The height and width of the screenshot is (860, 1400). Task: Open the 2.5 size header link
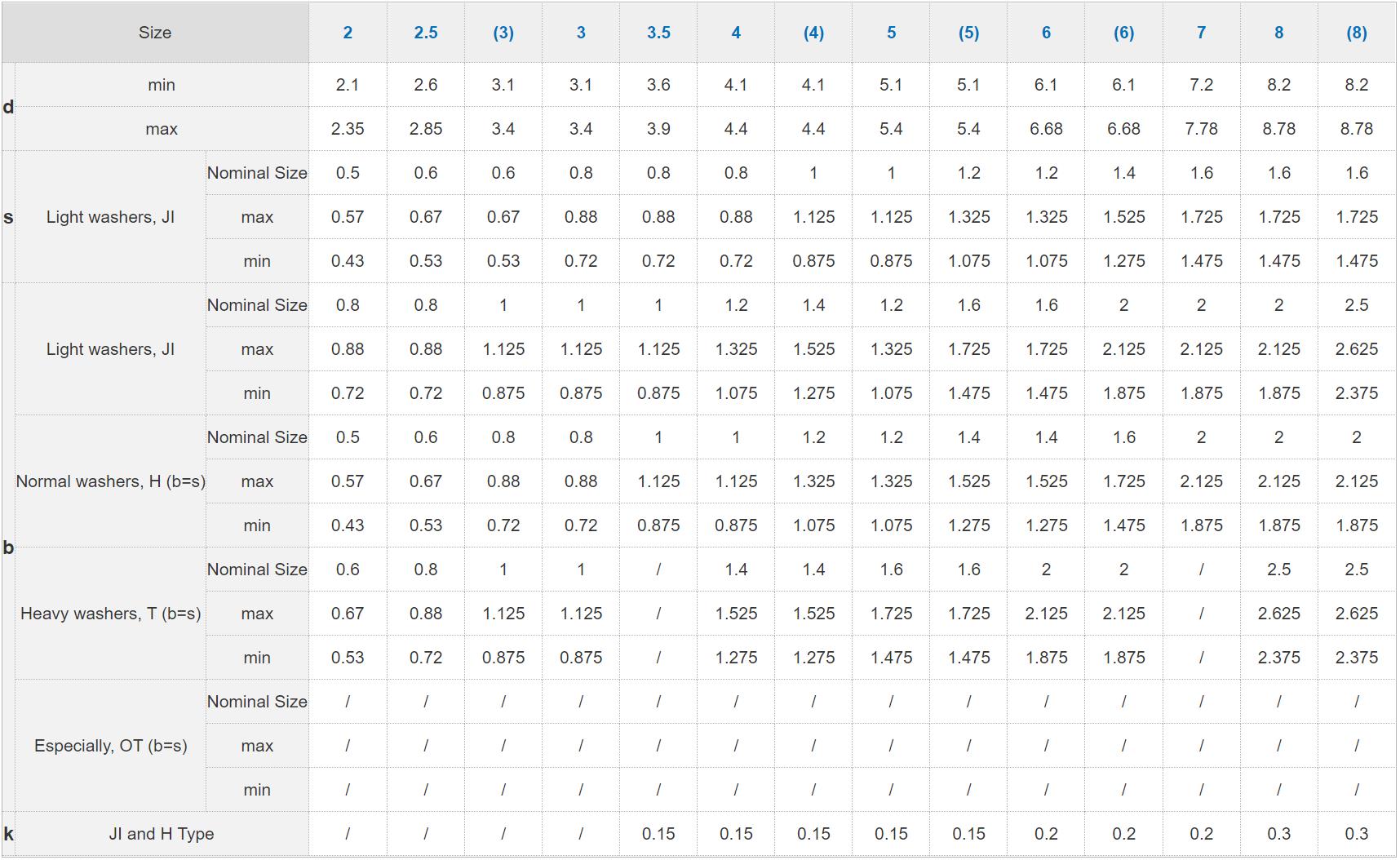click(x=426, y=33)
